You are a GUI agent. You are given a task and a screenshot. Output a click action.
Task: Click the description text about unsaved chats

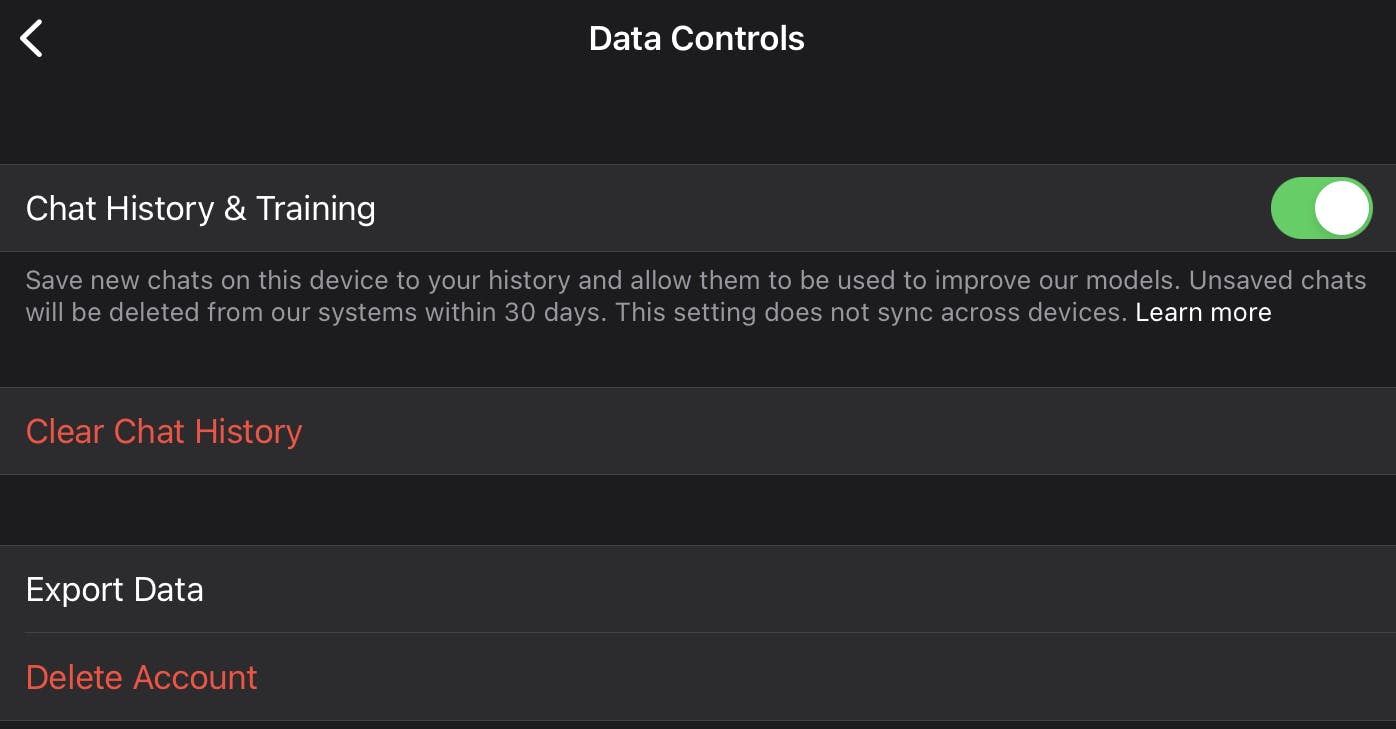click(600, 296)
